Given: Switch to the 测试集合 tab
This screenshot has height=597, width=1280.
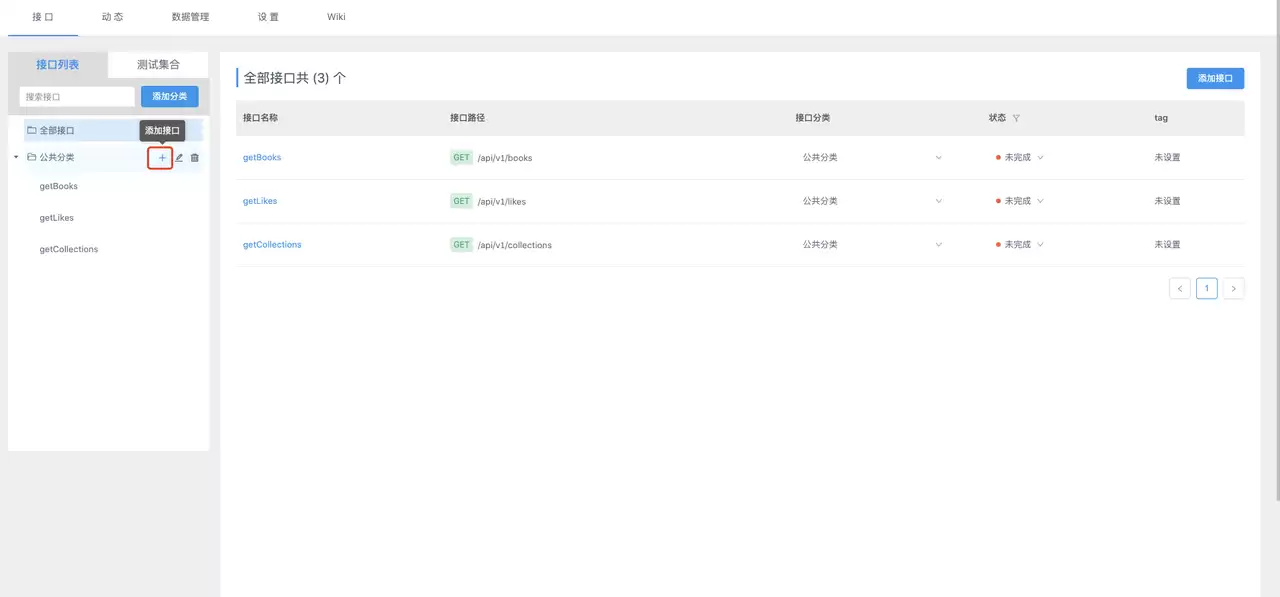Looking at the screenshot, I should [x=158, y=65].
